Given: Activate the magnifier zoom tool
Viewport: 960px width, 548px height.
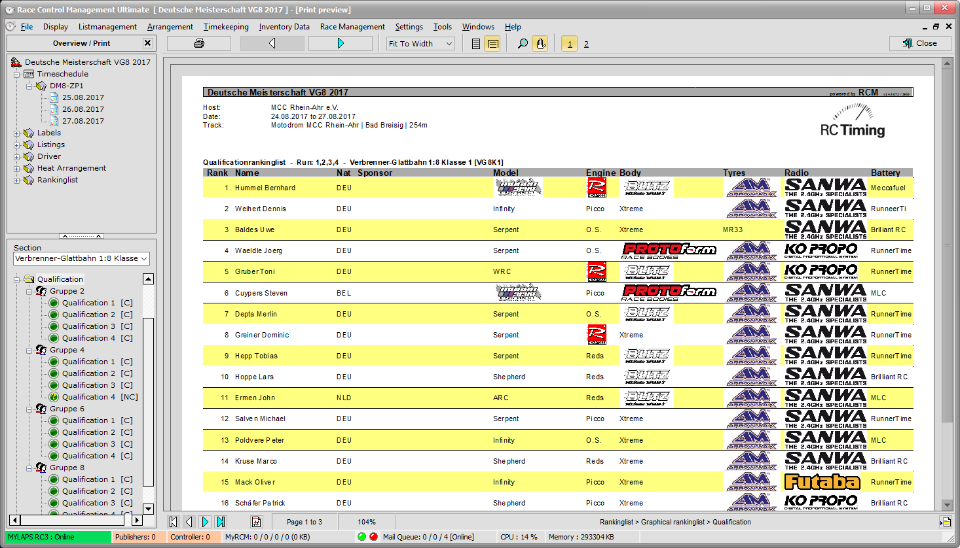Looking at the screenshot, I should click(522, 43).
